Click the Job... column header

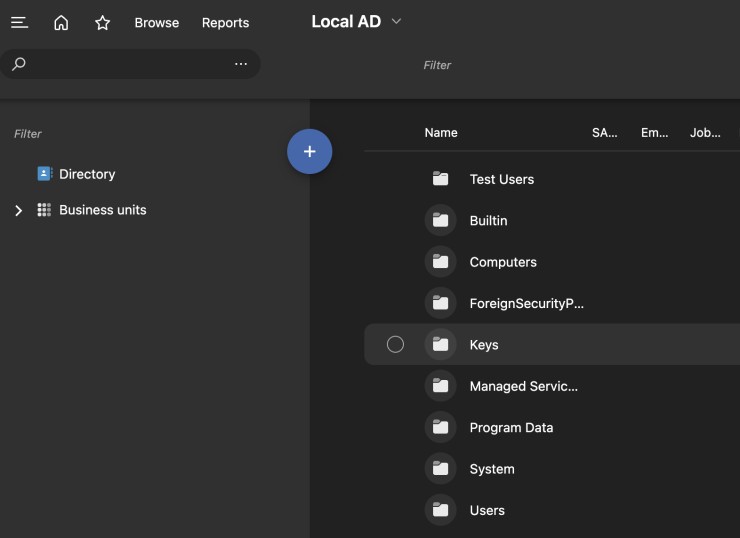pos(705,133)
